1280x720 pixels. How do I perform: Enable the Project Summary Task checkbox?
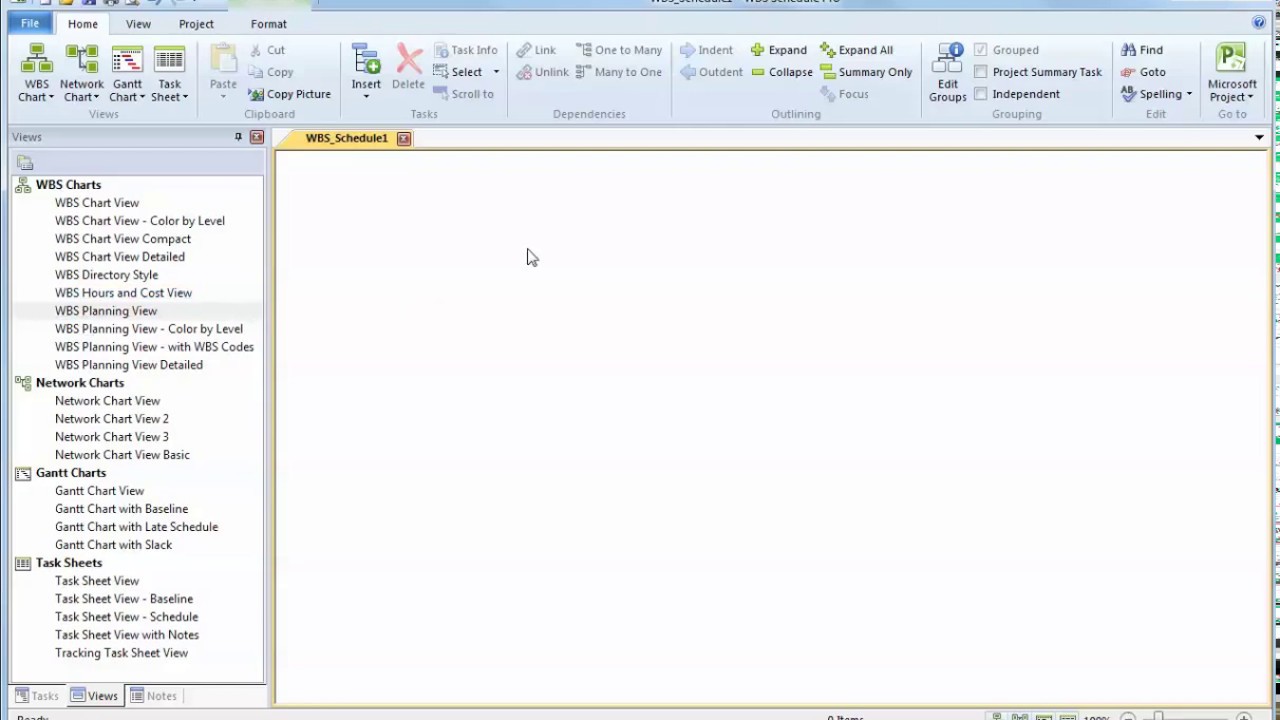pyautogui.click(x=981, y=72)
